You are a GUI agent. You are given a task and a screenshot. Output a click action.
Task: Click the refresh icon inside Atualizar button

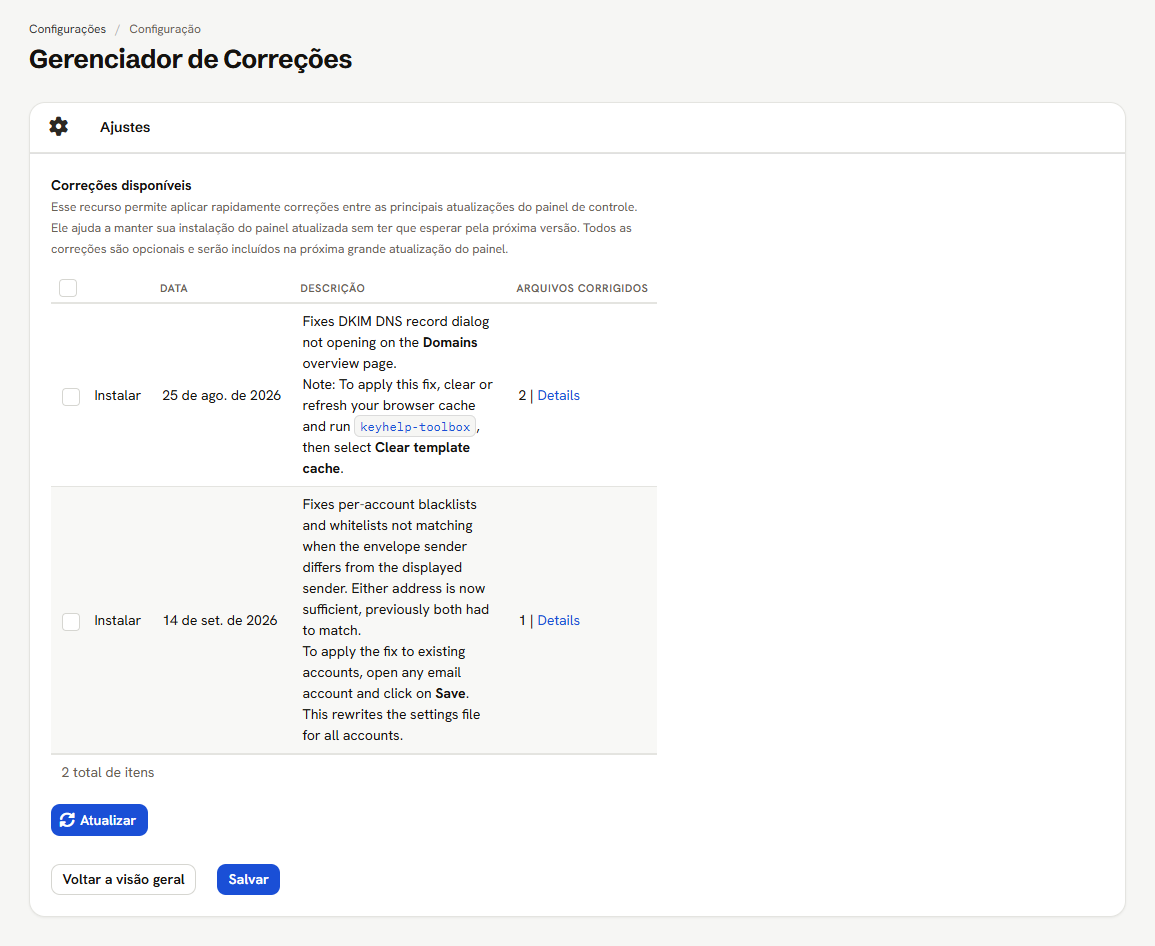pyautogui.click(x=67, y=820)
